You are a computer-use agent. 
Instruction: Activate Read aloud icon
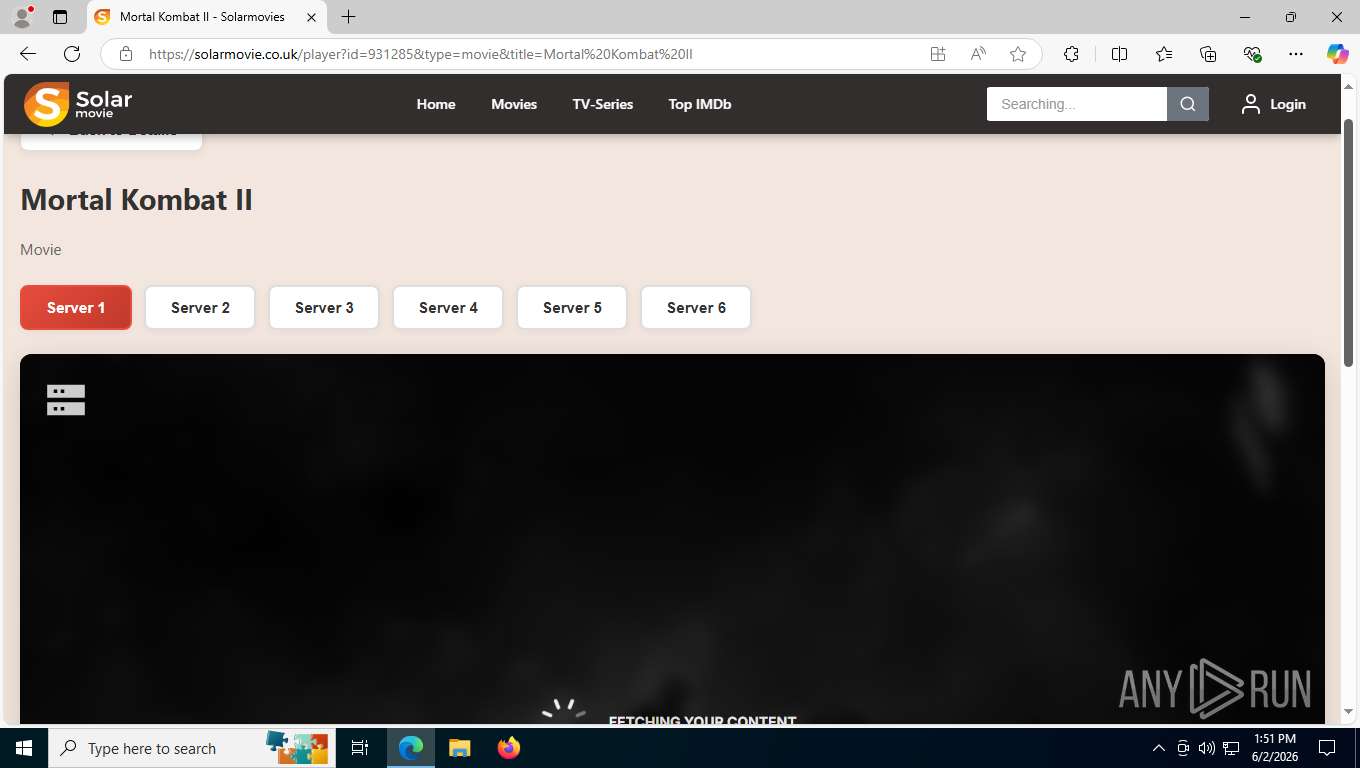(x=978, y=54)
